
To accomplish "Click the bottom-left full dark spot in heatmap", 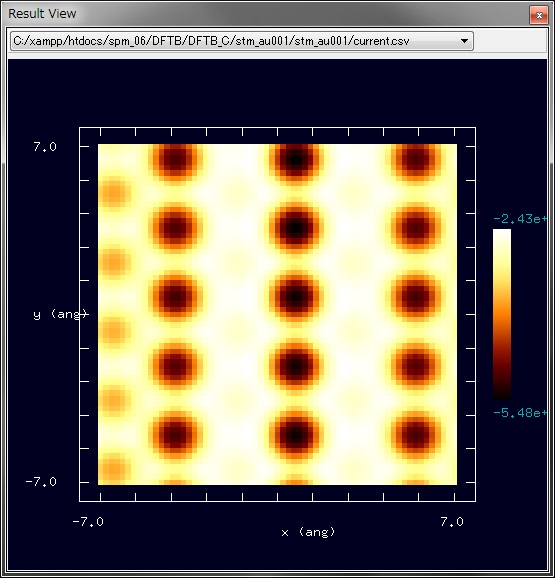I will (x=175, y=434).
